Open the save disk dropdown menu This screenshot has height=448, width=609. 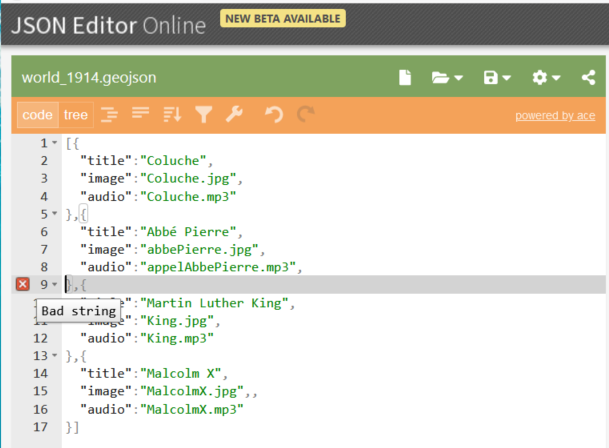coord(497,78)
